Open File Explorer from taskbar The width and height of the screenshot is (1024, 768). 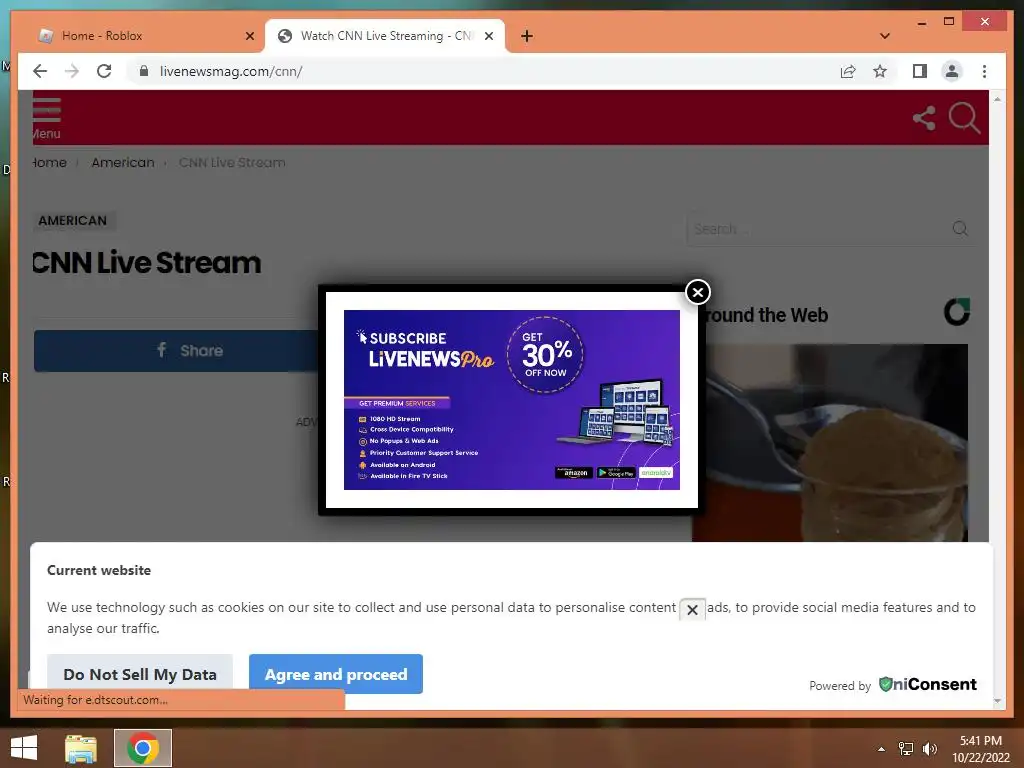pos(81,748)
